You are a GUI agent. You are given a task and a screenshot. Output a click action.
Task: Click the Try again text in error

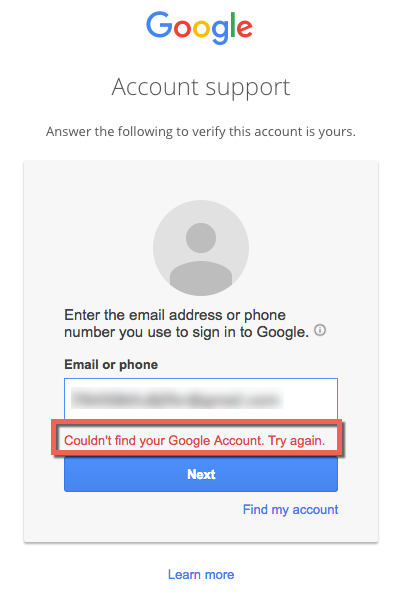click(x=296, y=440)
